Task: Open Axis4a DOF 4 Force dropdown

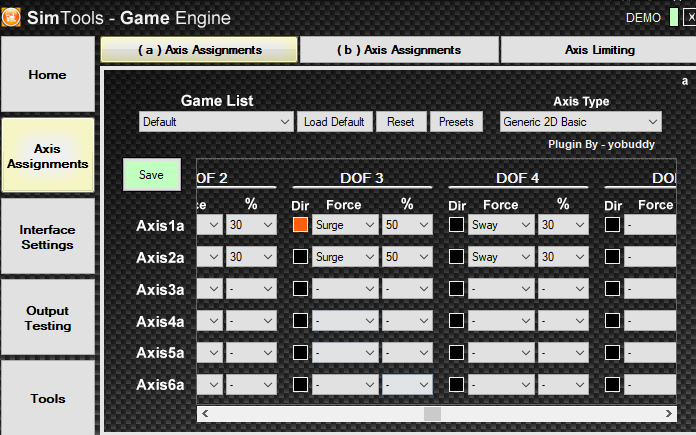Action: 501,320
